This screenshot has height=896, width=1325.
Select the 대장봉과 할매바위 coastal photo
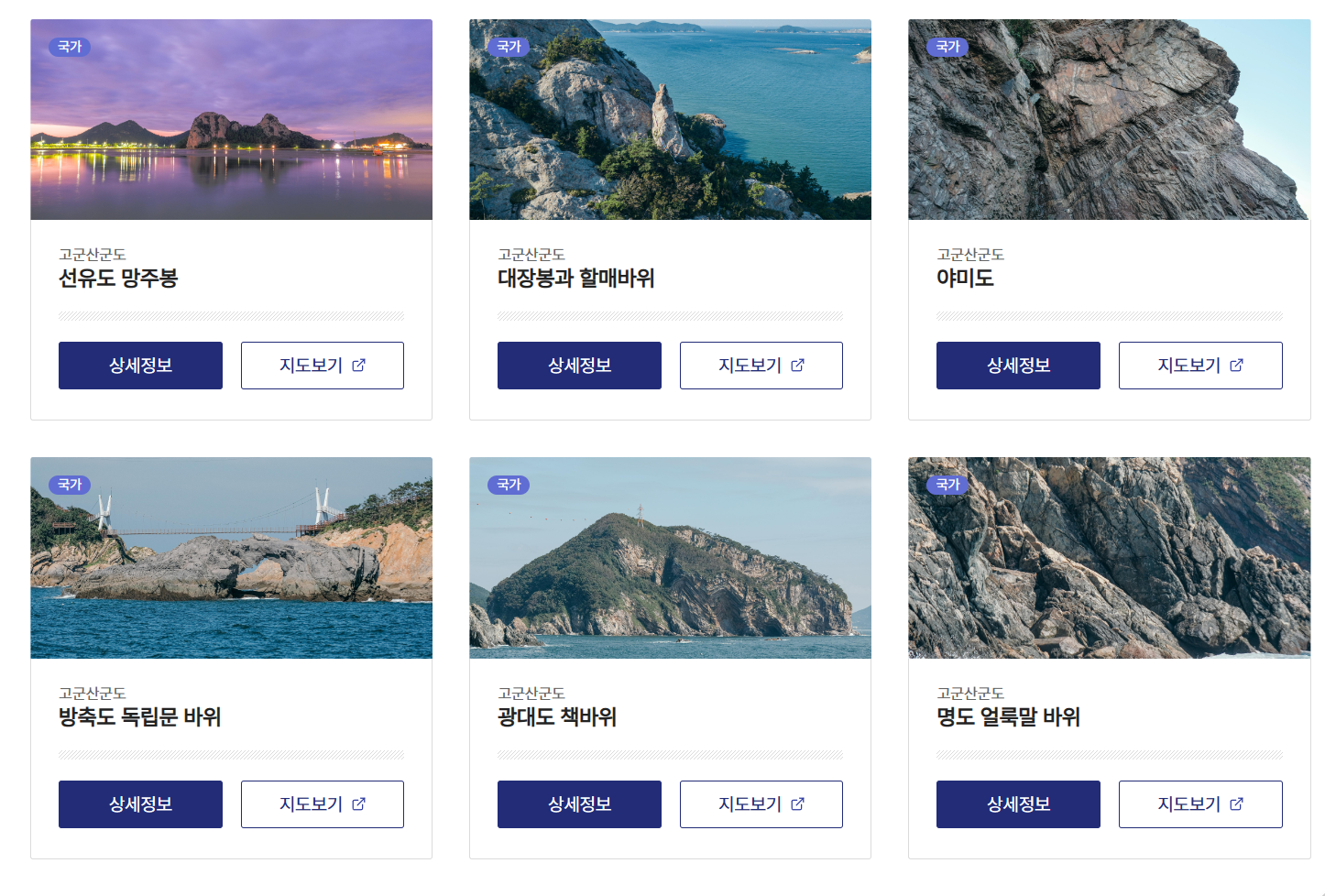point(670,119)
